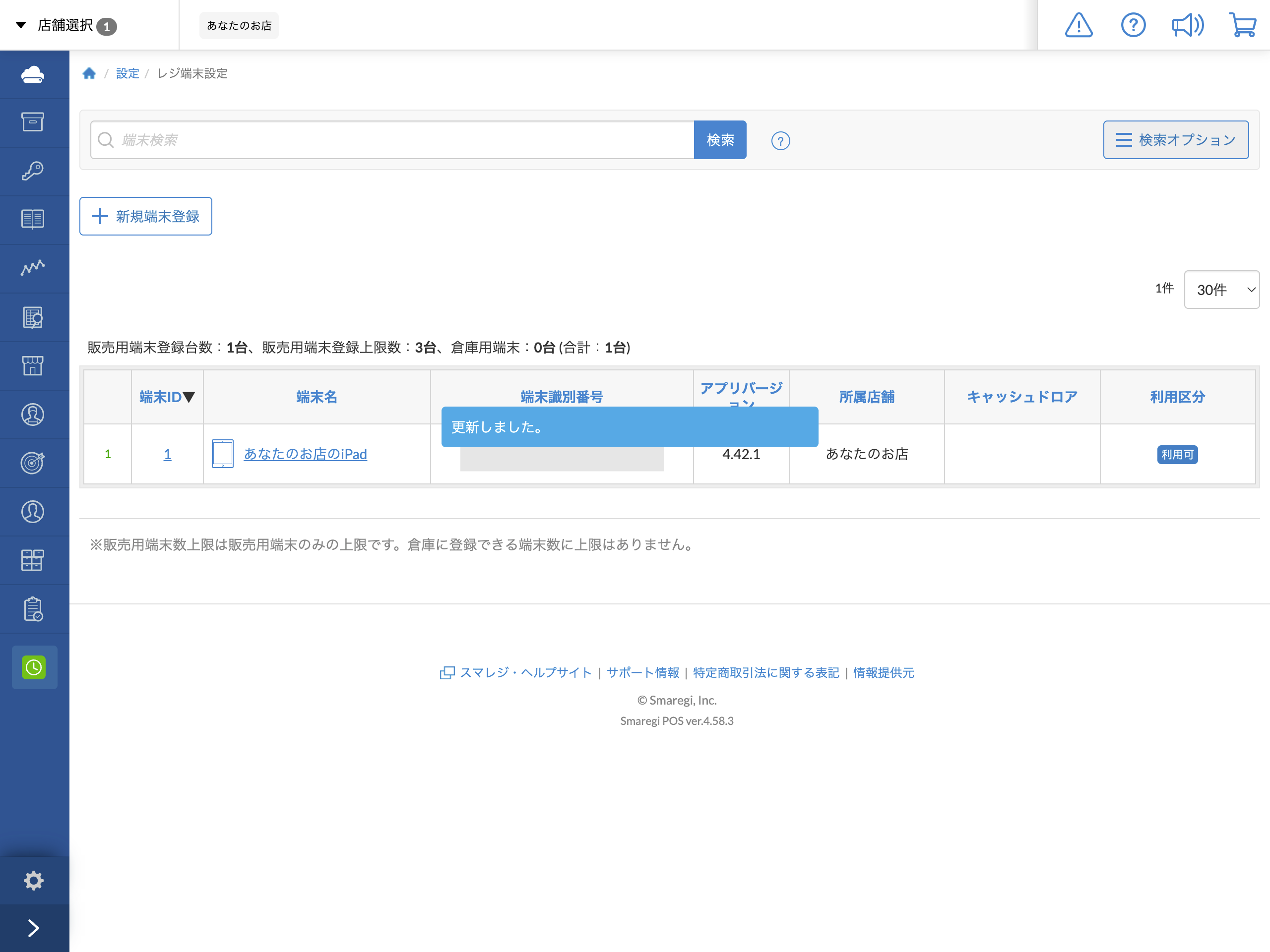Click the 検索 search button
The height and width of the screenshot is (952, 1270).
pyautogui.click(x=720, y=139)
